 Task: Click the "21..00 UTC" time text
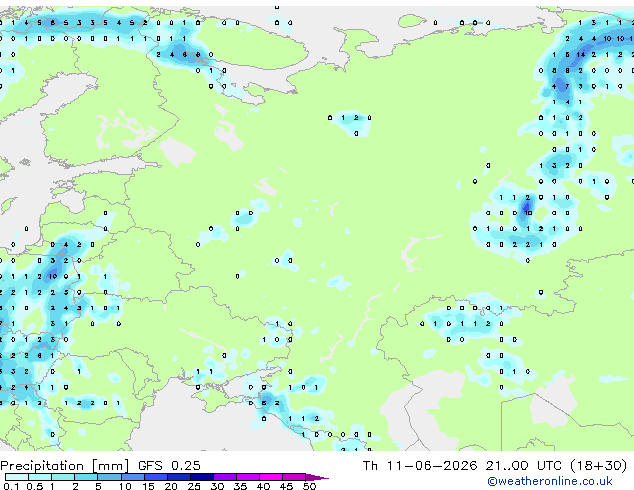click(524, 466)
